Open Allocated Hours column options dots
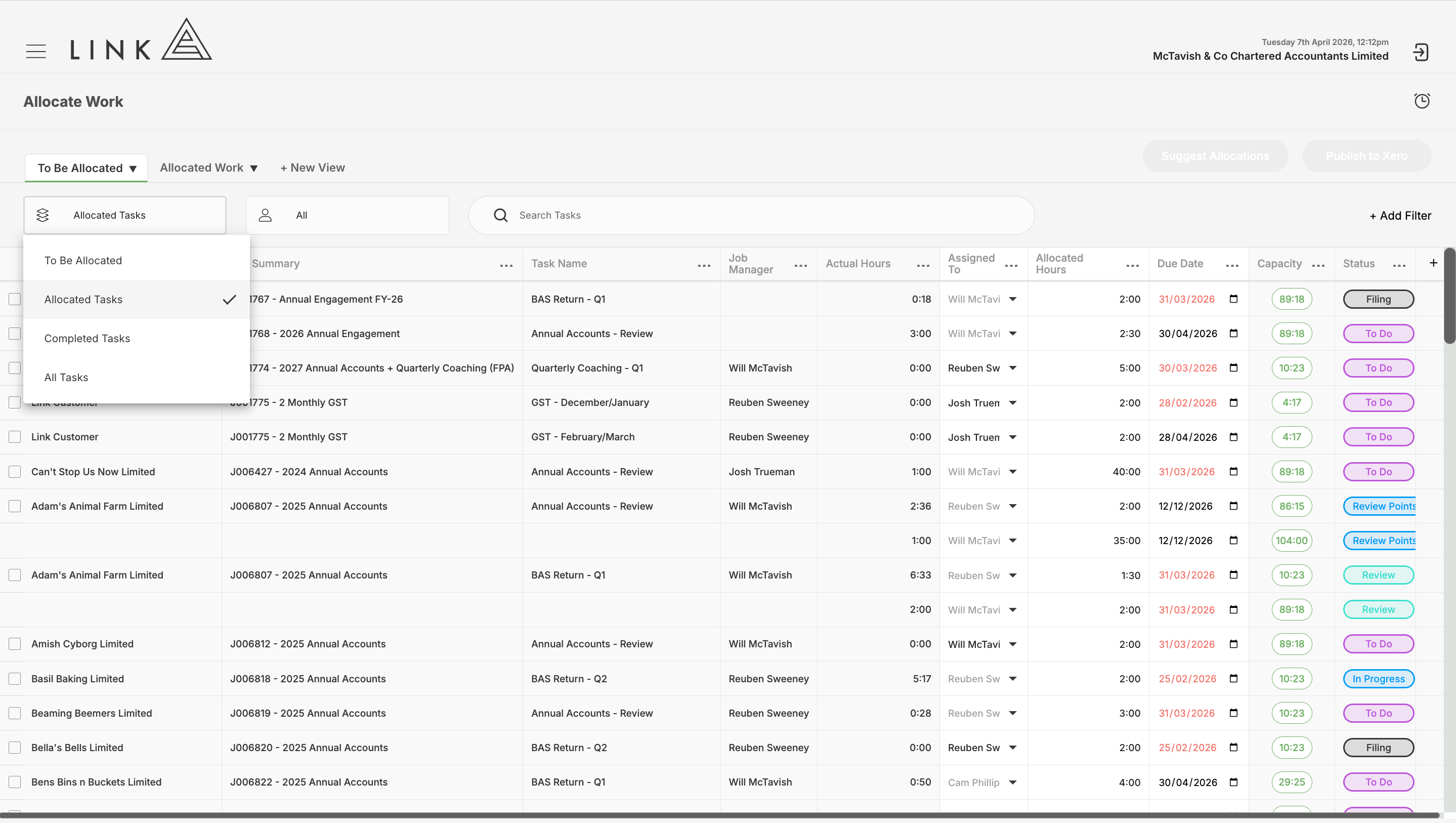Image resolution: width=1456 pixels, height=823 pixels. (1132, 265)
